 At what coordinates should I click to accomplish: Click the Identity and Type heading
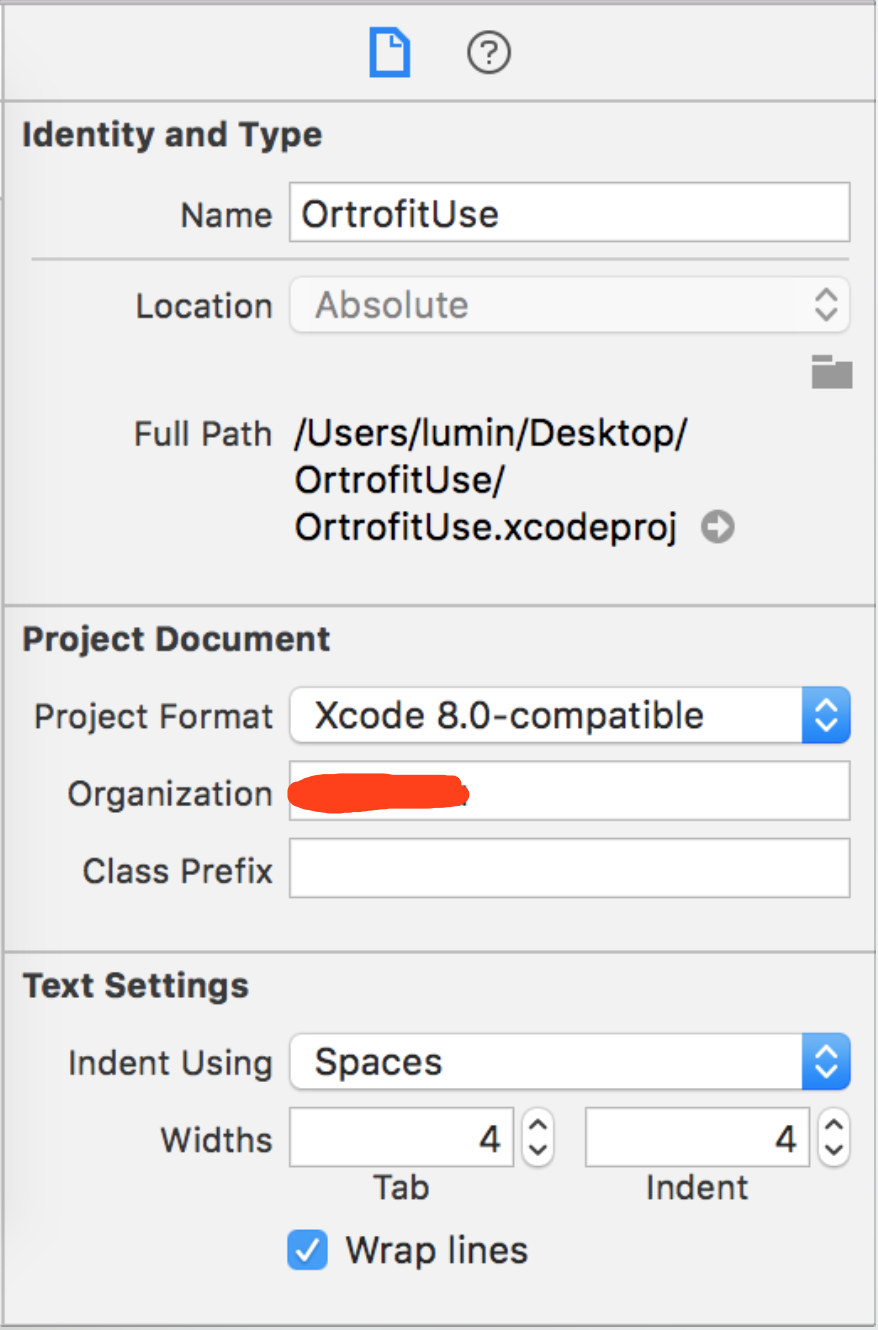tap(172, 134)
